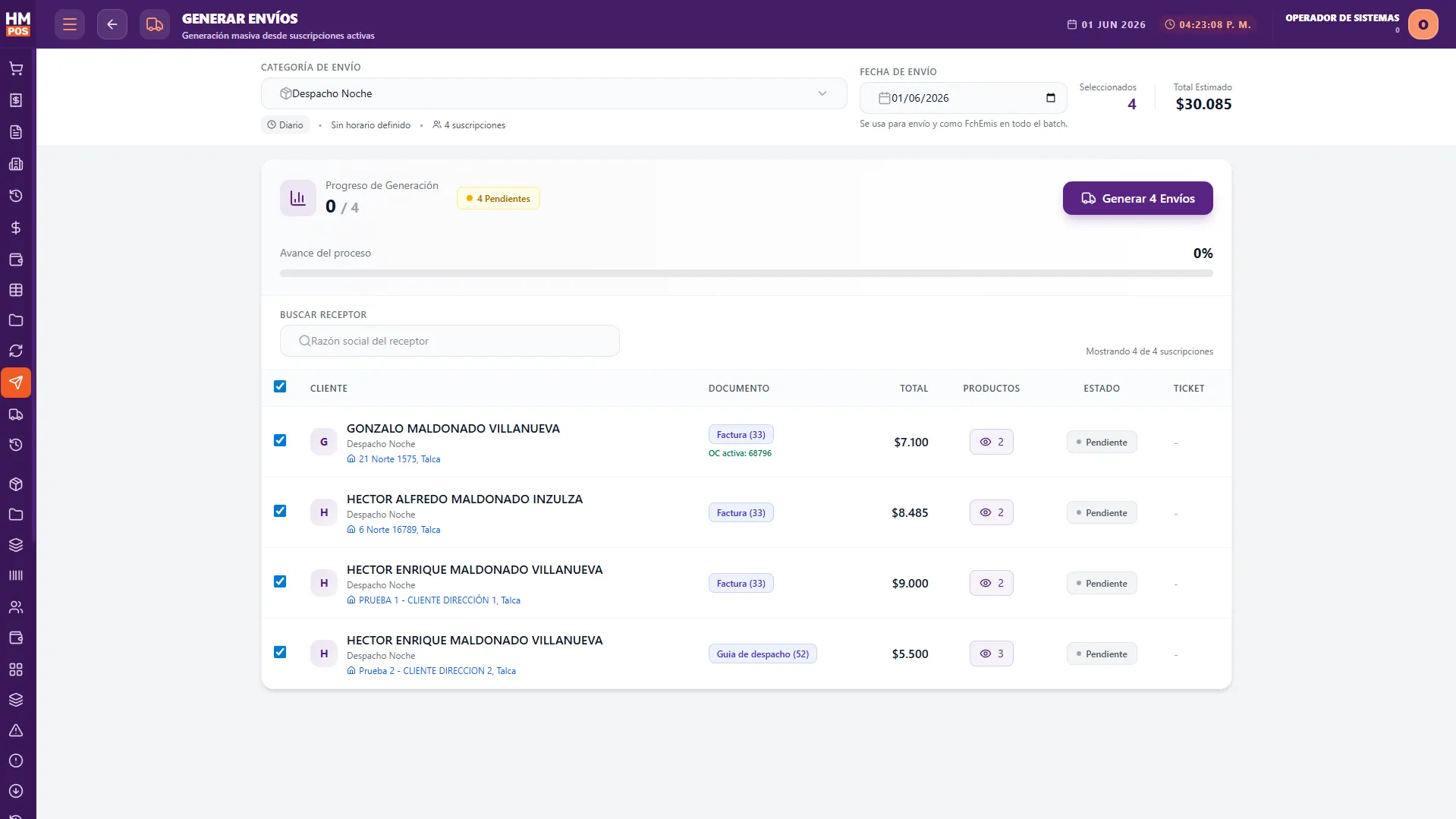Open the date picker calendar icon
Viewport: 1456px width, 819px height.
tap(1051, 98)
